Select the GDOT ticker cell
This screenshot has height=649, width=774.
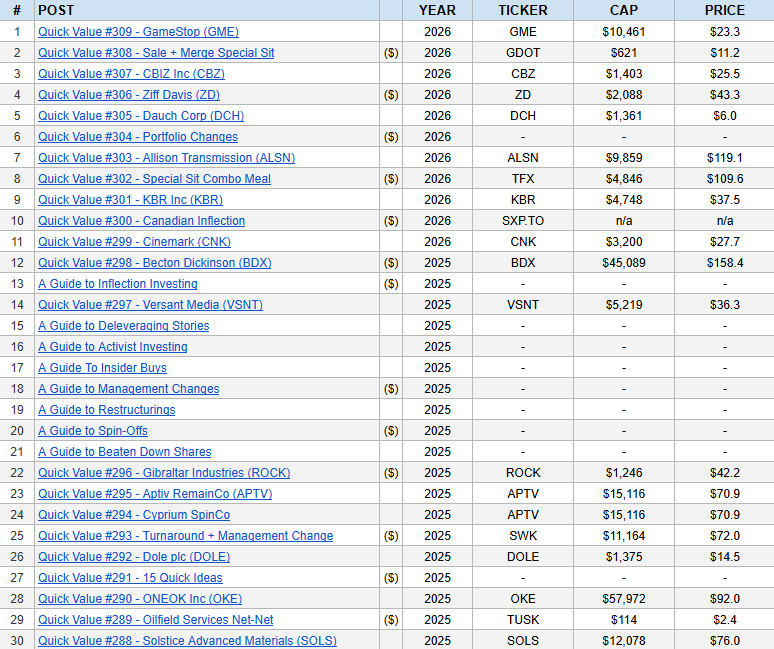coord(523,53)
